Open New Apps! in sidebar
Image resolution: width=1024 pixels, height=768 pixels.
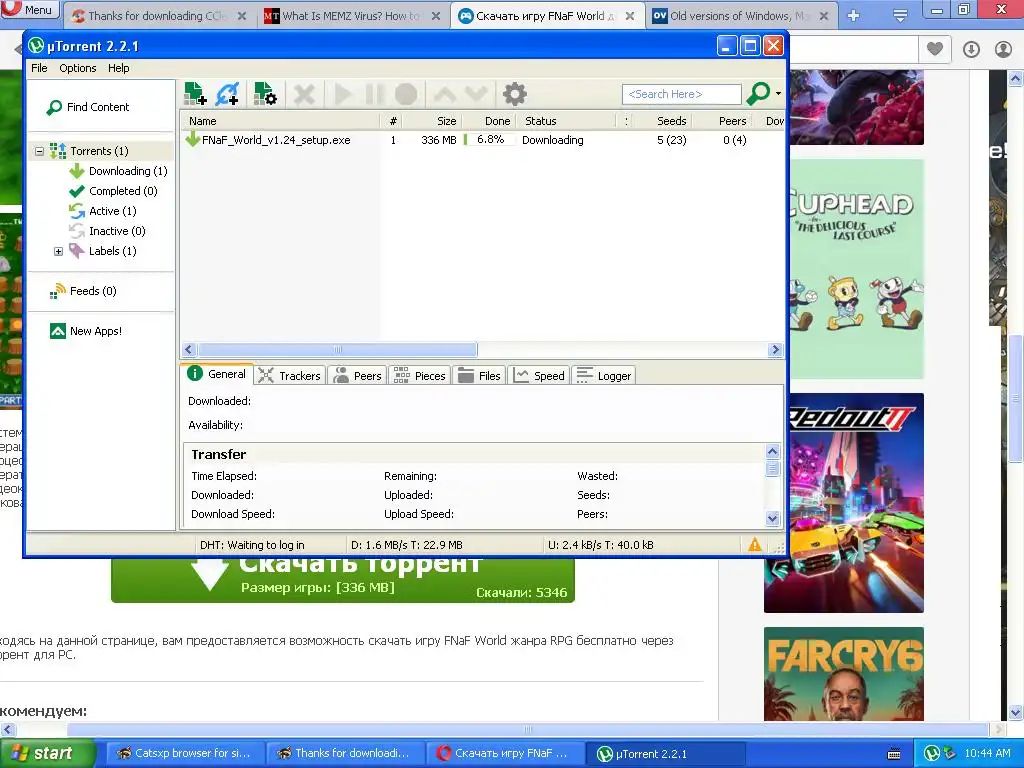click(x=86, y=331)
